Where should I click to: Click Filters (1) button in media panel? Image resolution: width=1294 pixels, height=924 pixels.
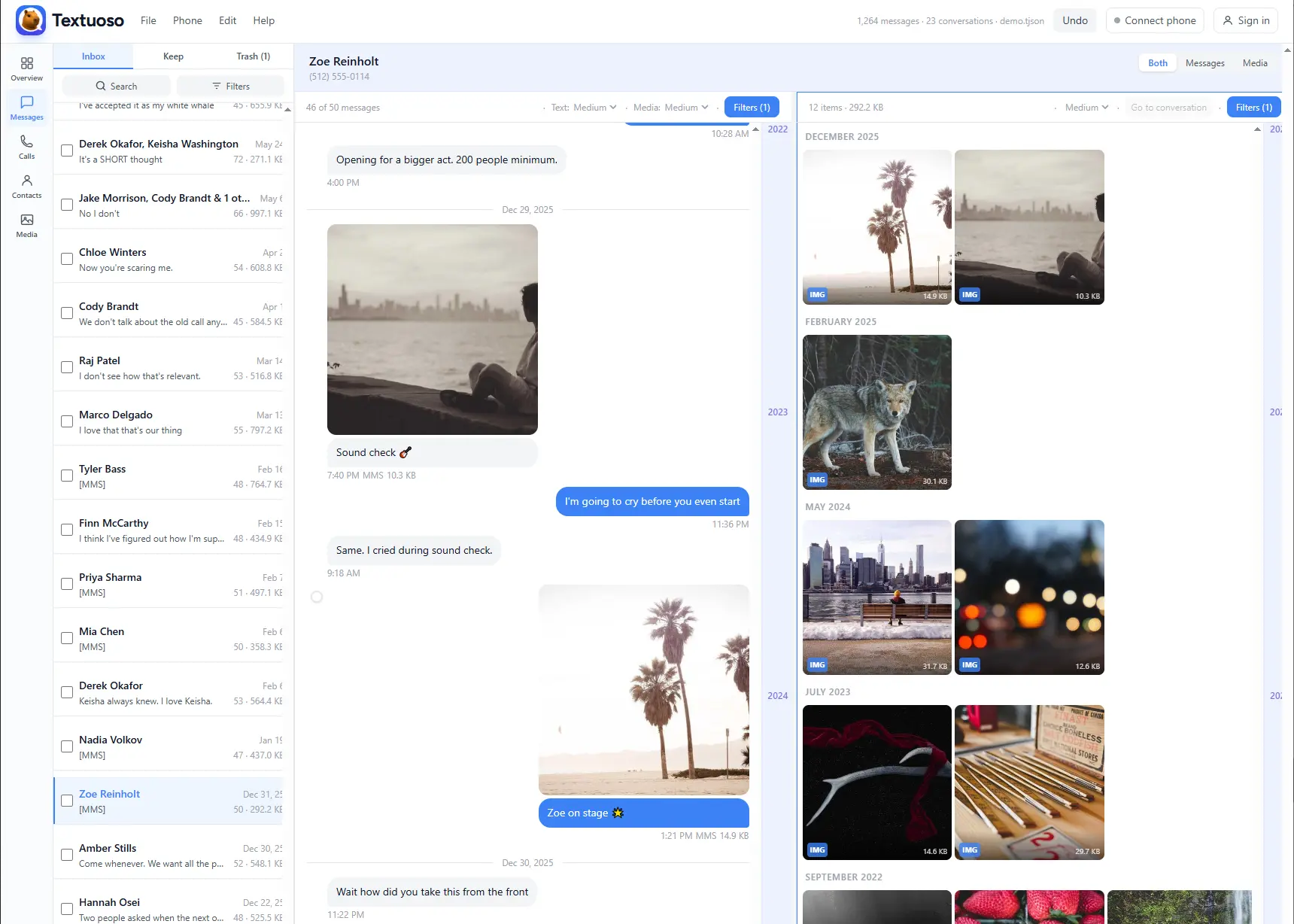[1254, 108]
